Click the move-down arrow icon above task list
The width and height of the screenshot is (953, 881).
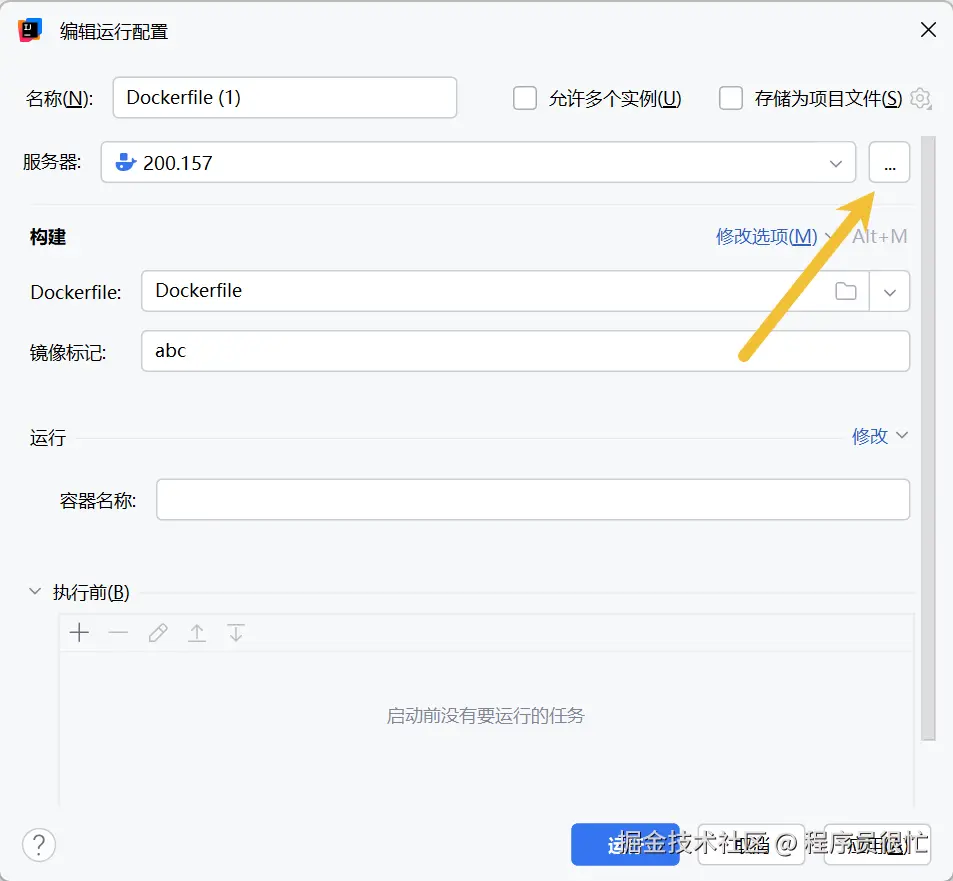[235, 632]
